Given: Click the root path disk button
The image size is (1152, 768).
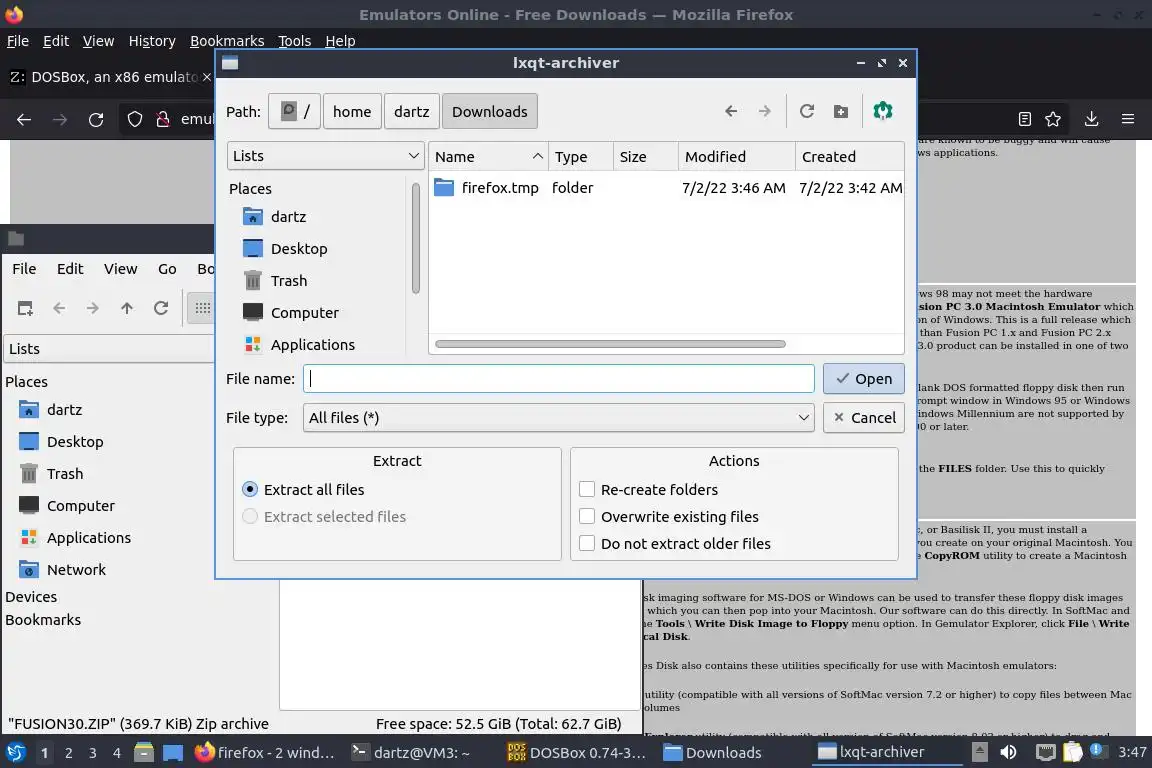Looking at the screenshot, I should pyautogui.click(x=294, y=111).
